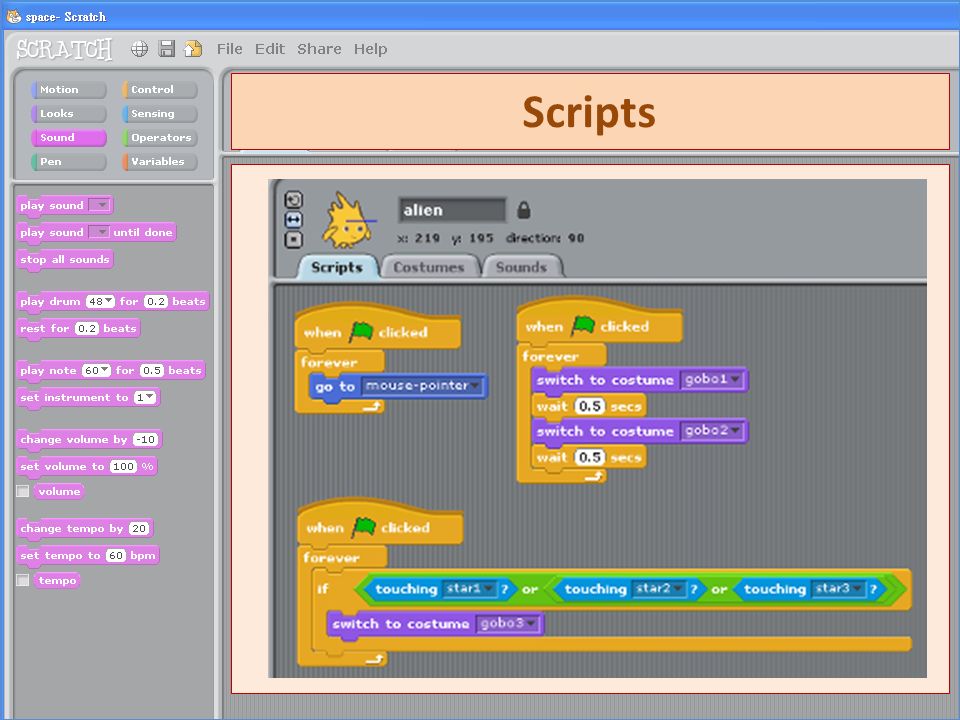The image size is (960, 720).
Task: Click the wait value below the gobo1 costume block
Action: pos(590,406)
